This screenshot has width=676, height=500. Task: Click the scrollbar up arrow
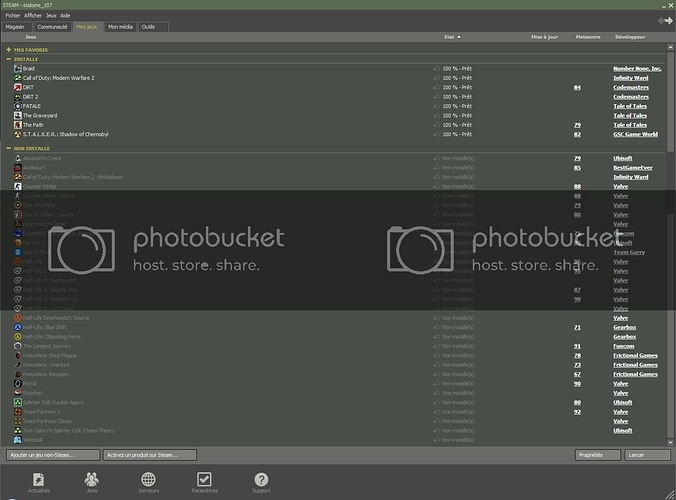[x=670, y=47]
